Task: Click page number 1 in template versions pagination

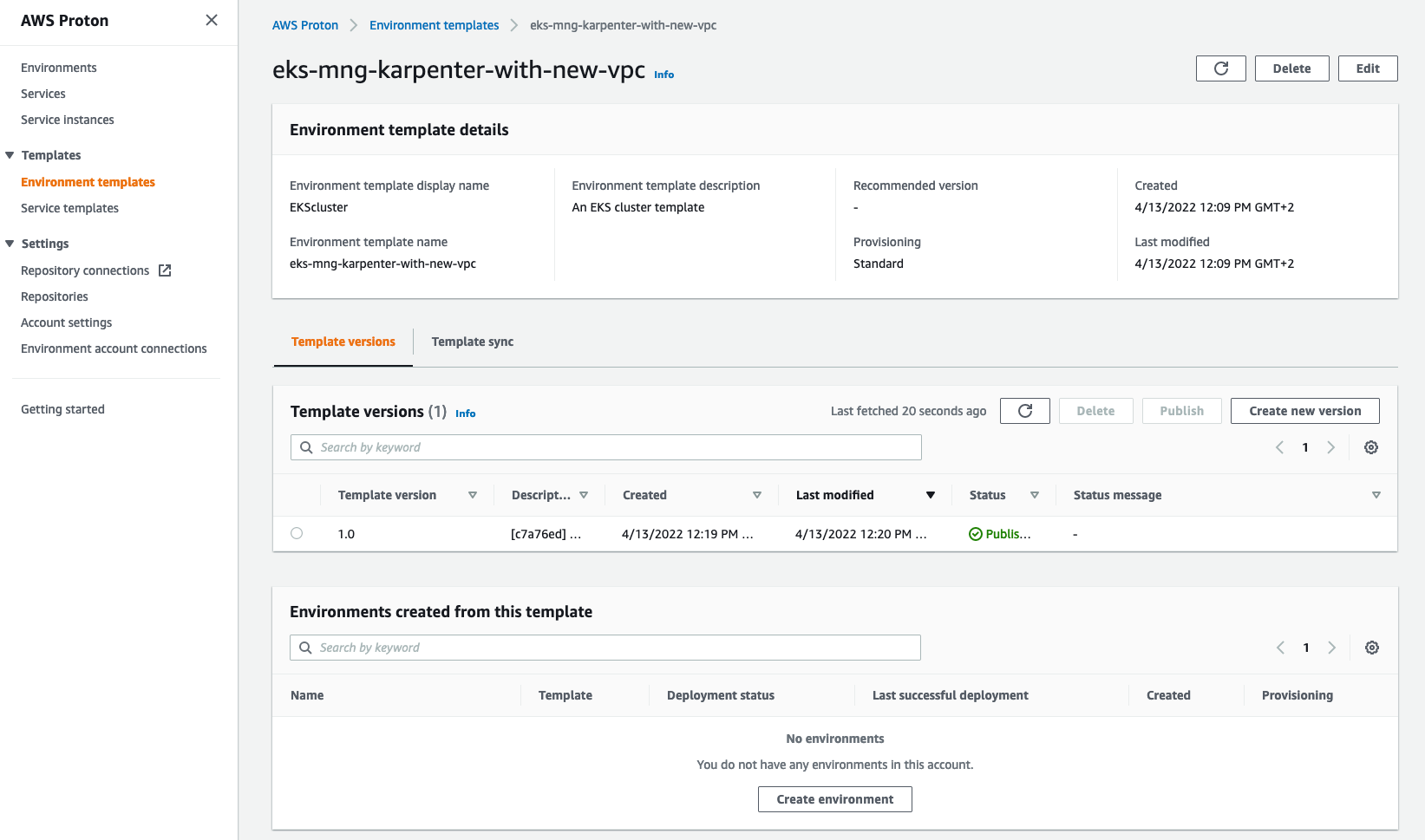Action: [1304, 447]
